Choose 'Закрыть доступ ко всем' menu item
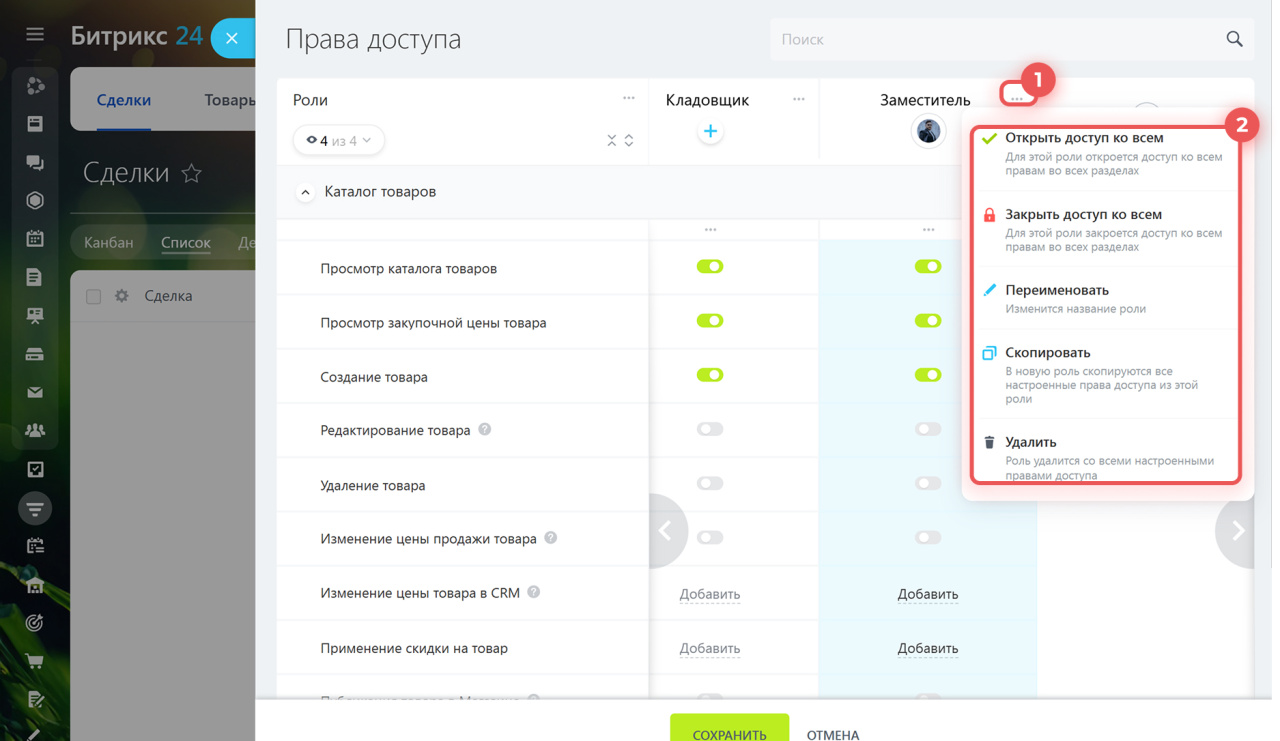Viewport: 1280px width, 741px height. (1105, 229)
